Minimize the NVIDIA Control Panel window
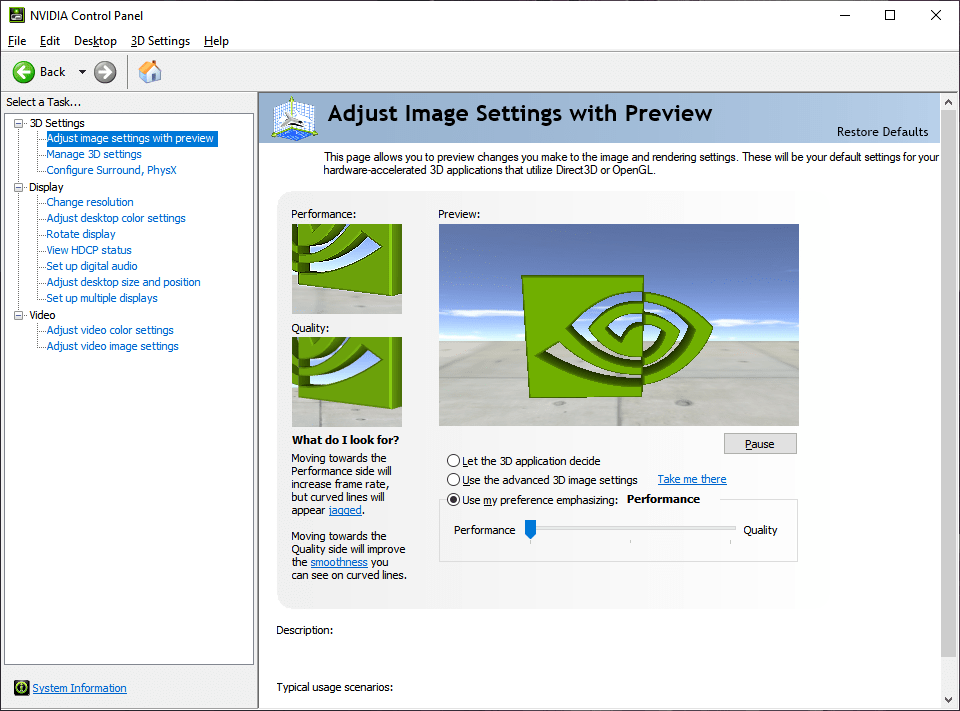 coord(846,15)
